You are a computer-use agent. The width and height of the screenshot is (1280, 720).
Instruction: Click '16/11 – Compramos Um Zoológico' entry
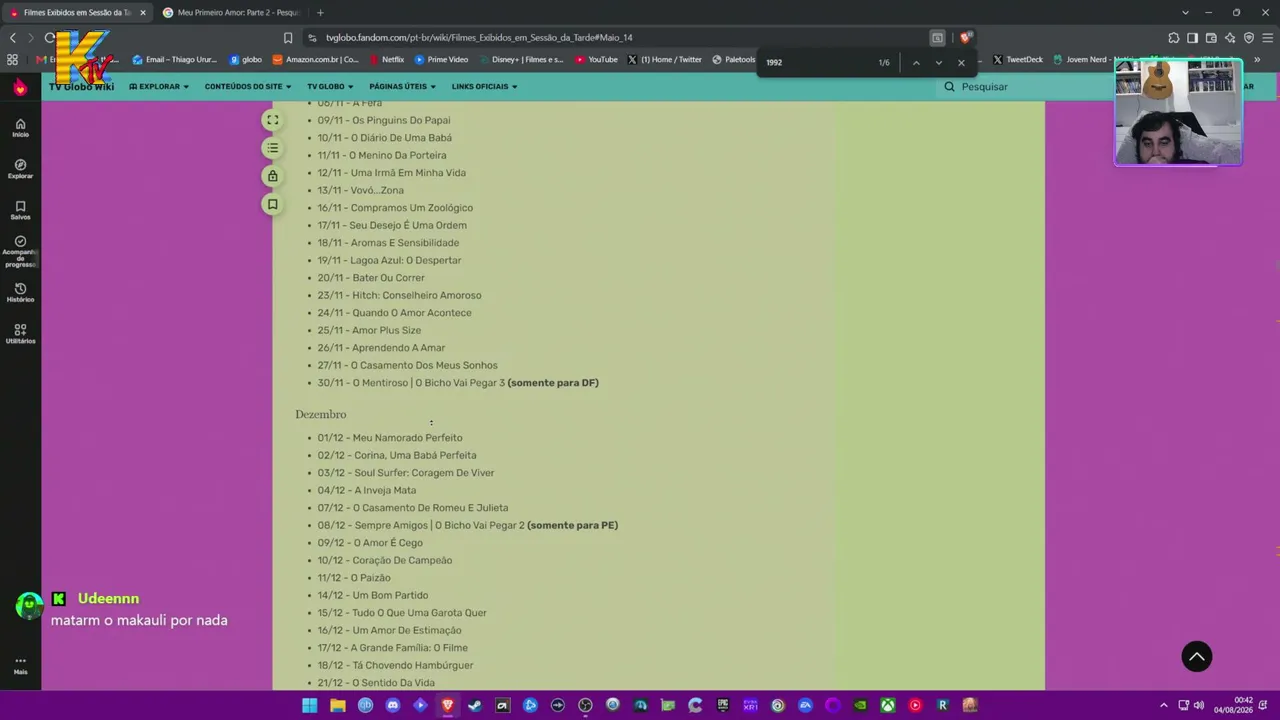coord(395,208)
